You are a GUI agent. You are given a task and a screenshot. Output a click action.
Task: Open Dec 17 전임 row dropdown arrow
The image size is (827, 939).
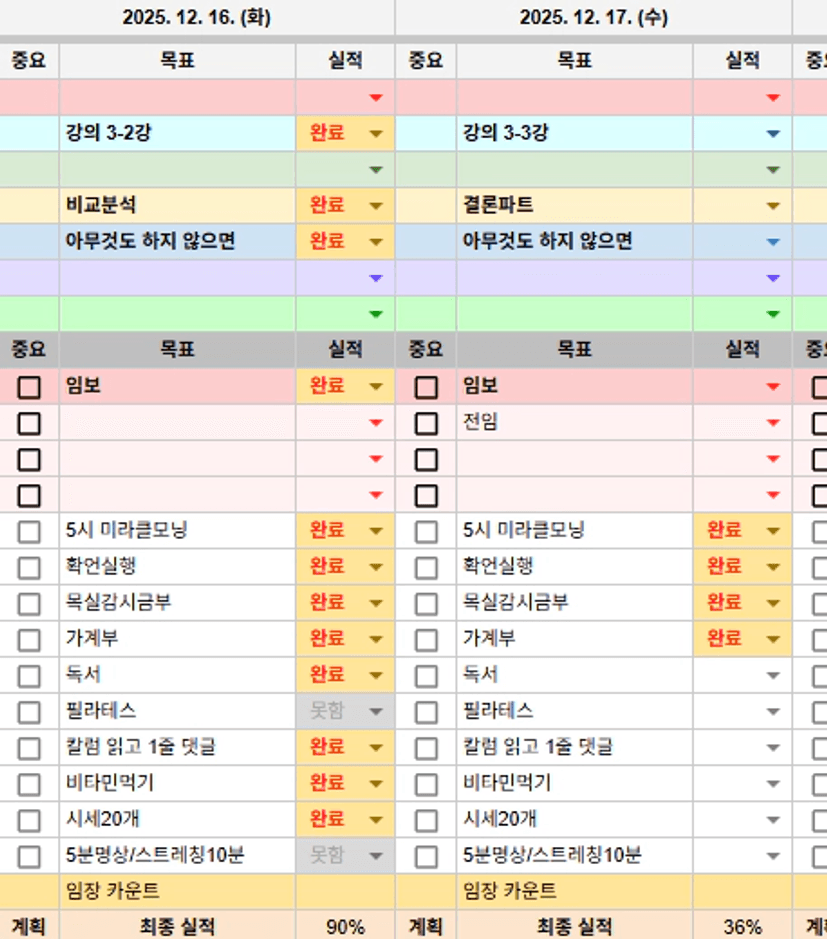tap(772, 423)
